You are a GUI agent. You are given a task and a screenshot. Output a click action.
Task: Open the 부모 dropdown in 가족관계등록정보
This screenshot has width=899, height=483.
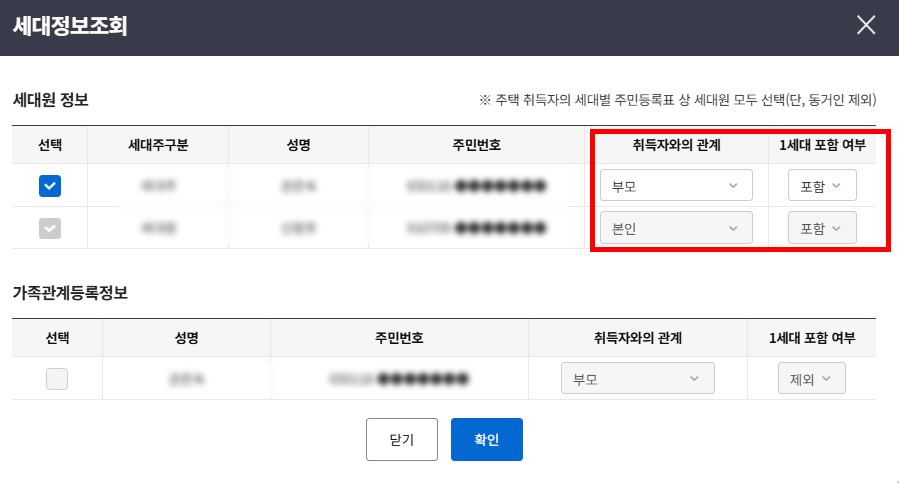pos(637,379)
